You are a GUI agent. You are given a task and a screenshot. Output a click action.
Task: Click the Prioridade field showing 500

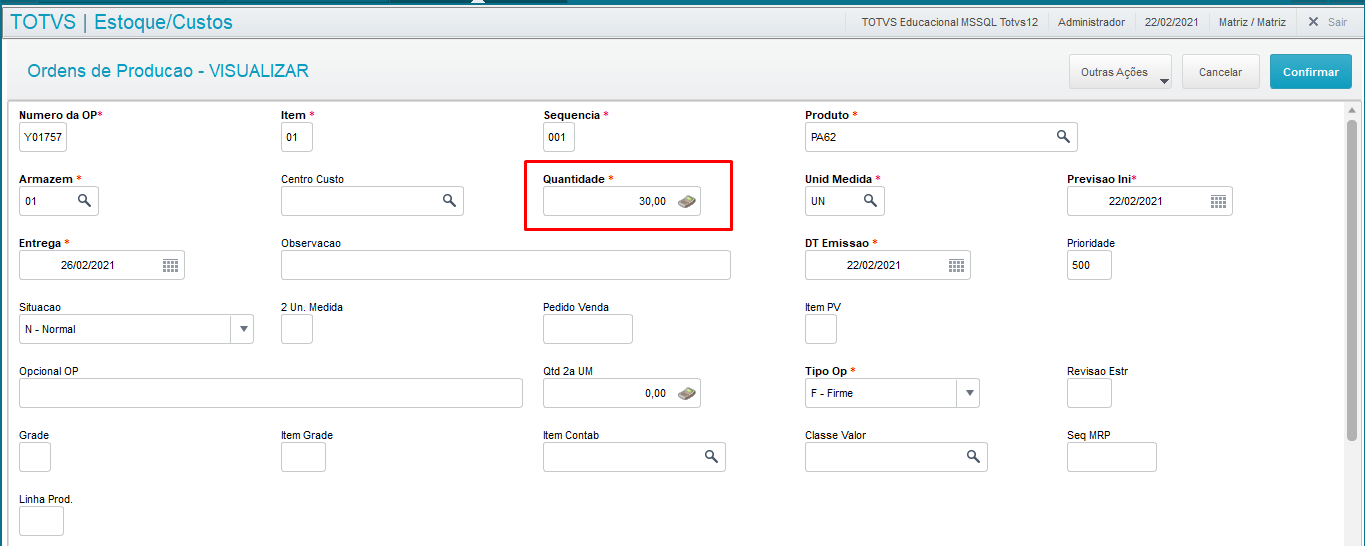(1089, 265)
